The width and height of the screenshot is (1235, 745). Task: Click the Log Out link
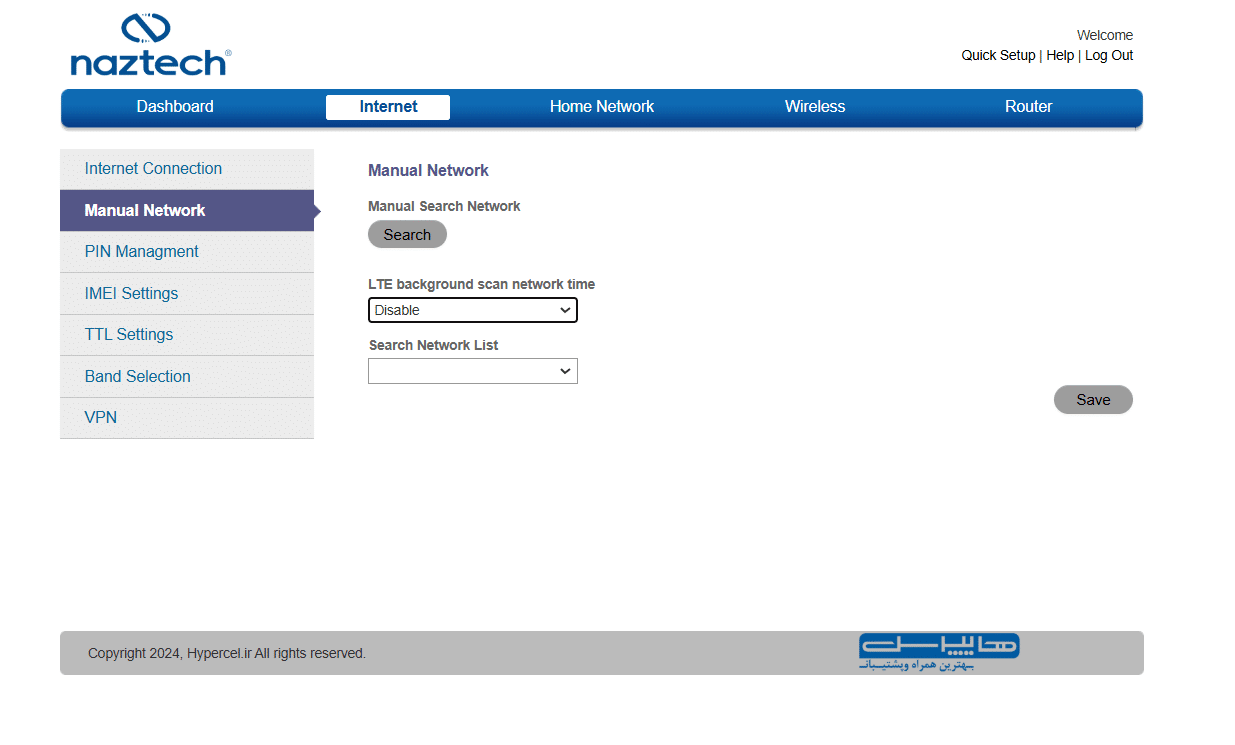(x=1108, y=56)
